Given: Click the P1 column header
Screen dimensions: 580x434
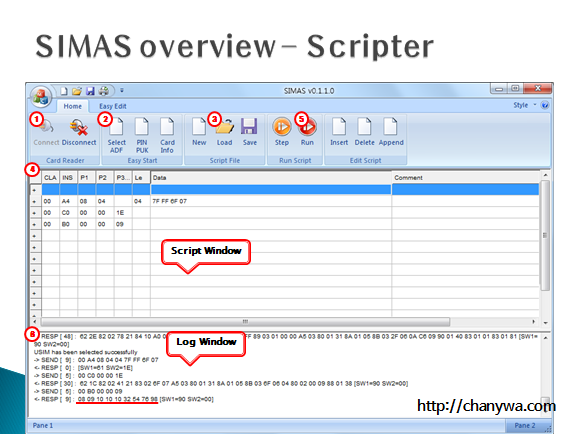Looking at the screenshot, I should pyautogui.click(x=87, y=178).
